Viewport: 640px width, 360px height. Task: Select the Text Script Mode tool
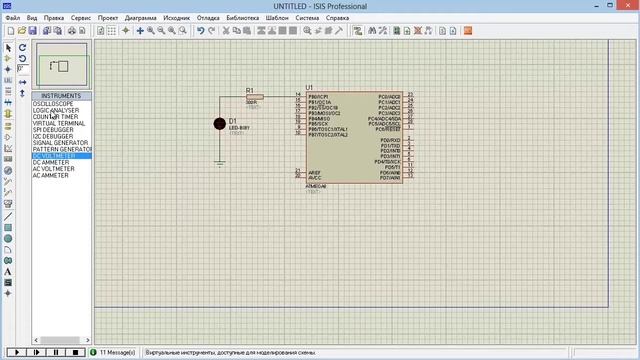8,91
